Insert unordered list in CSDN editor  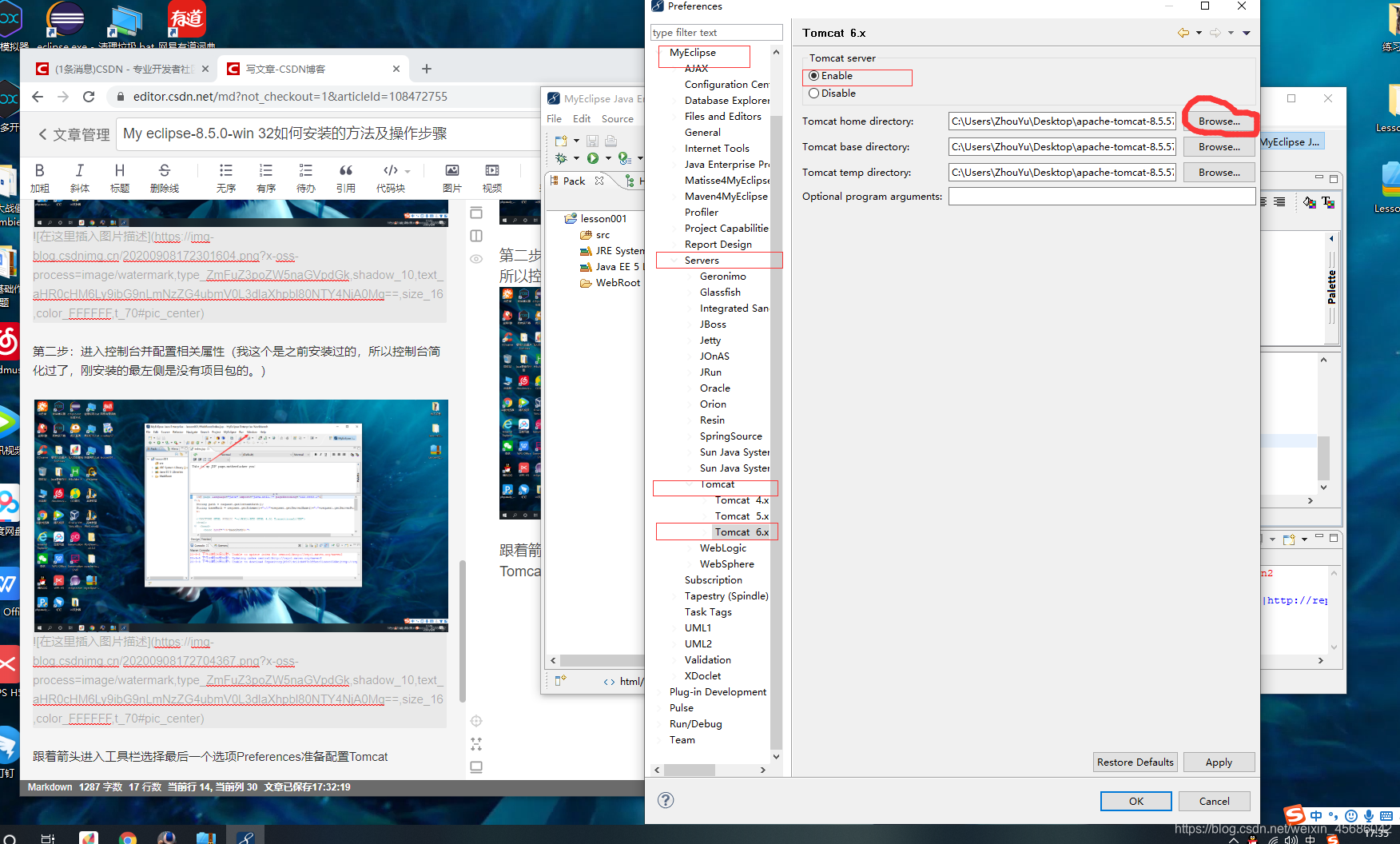coord(226,177)
